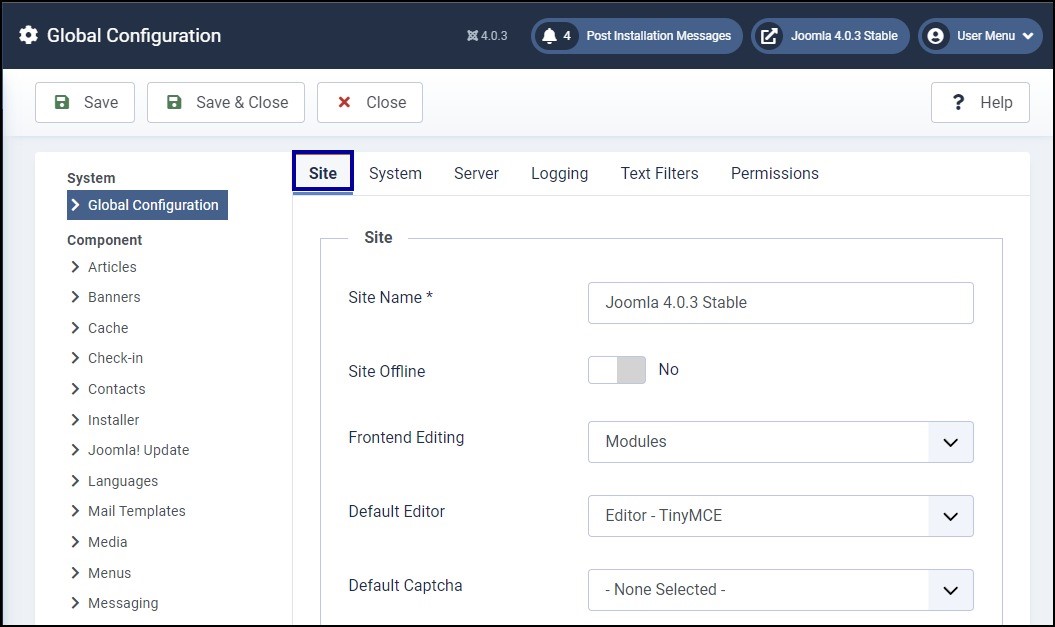
Task: Switch to the Site tab
Action: [x=323, y=174]
